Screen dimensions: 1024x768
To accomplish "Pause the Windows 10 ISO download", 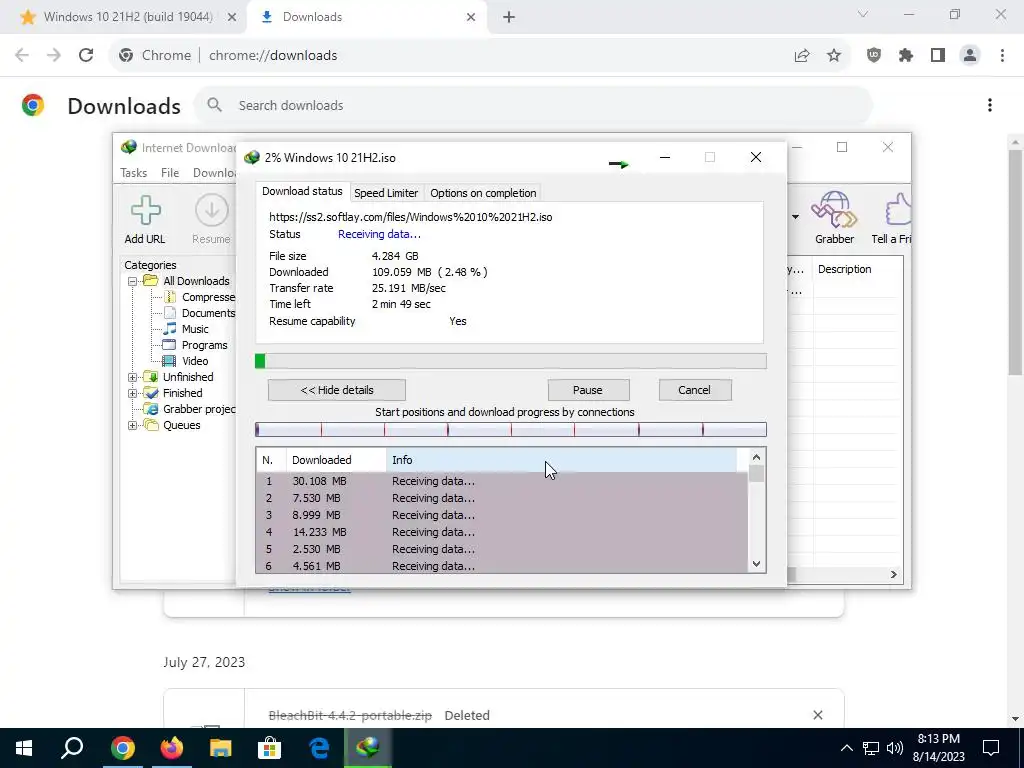I will [588, 390].
